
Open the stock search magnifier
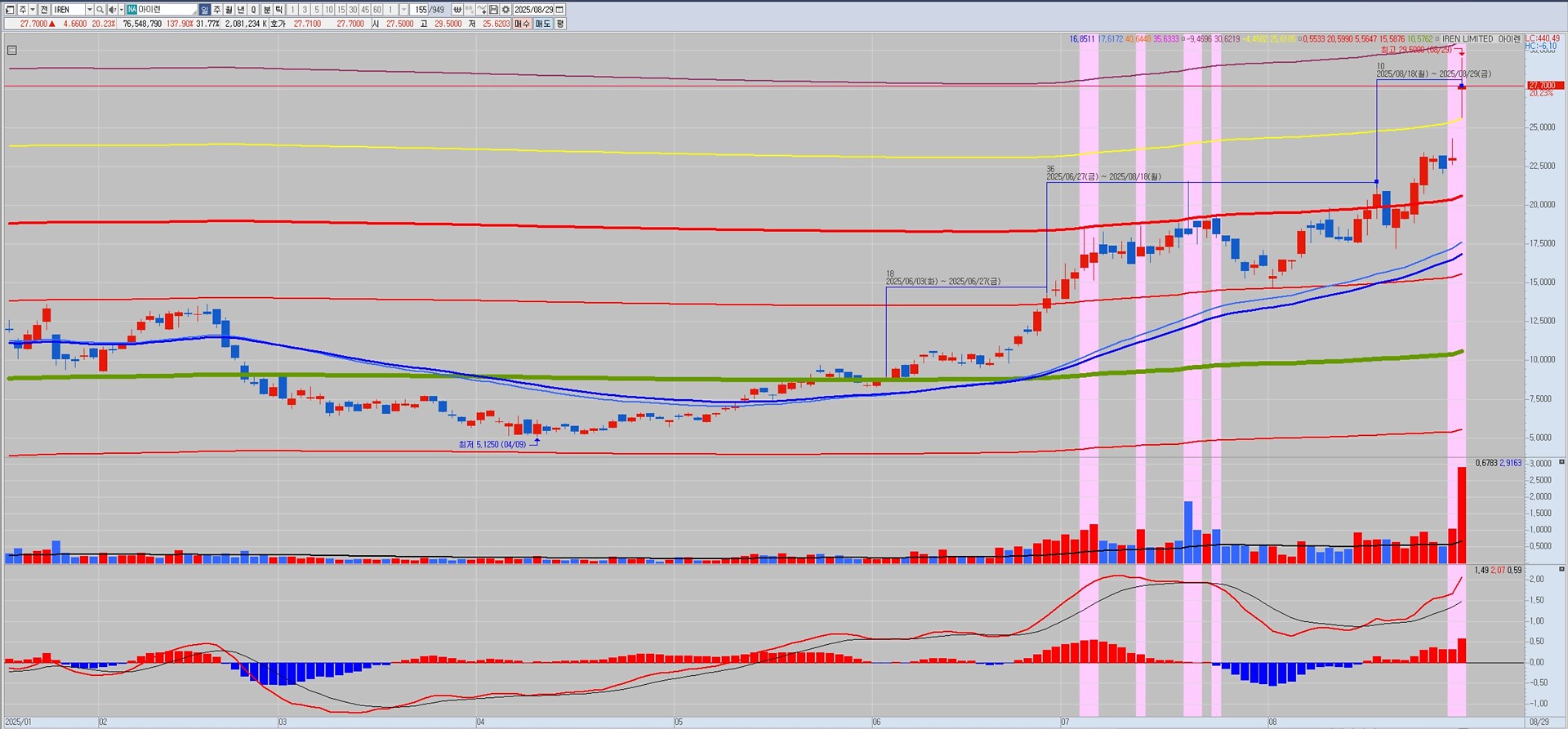pos(100,10)
